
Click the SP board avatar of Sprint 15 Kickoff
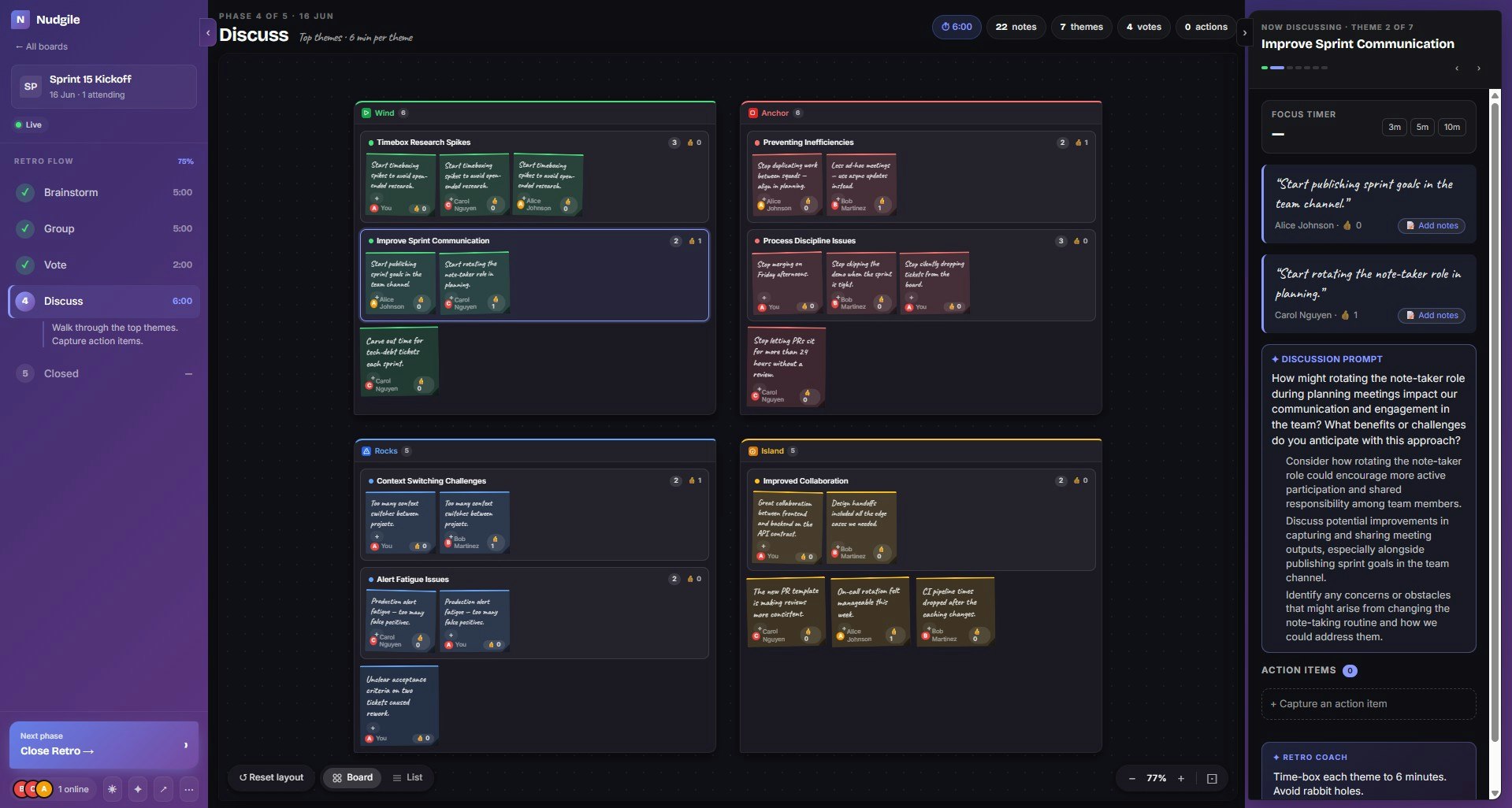click(x=31, y=87)
